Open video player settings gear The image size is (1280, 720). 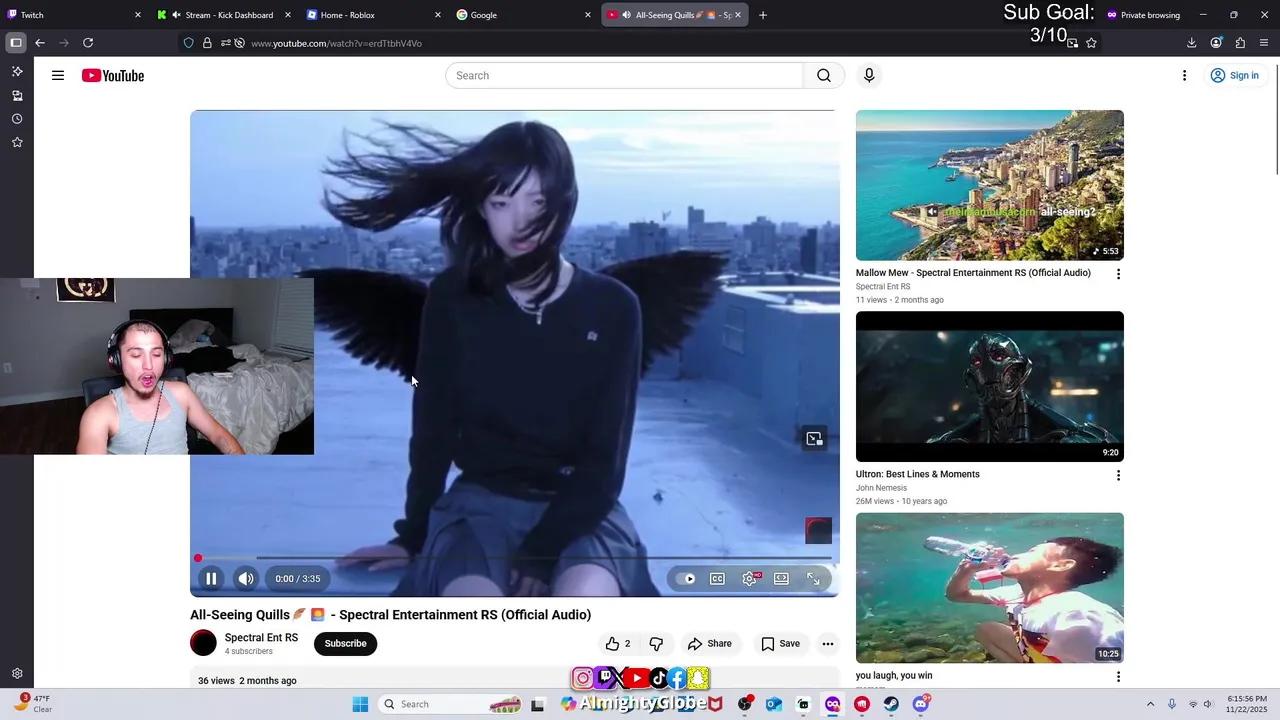click(x=749, y=578)
